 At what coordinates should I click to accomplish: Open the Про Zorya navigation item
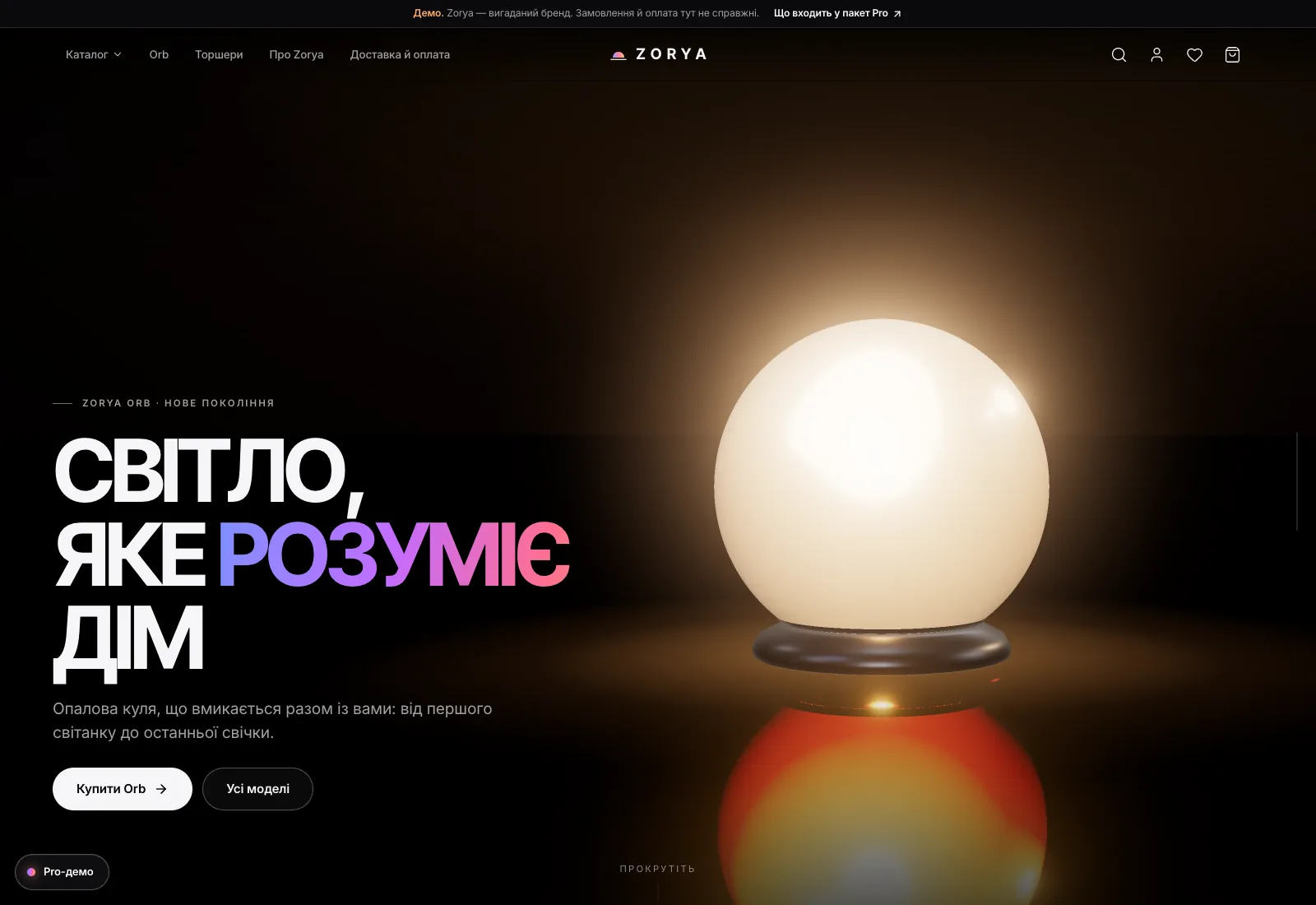[x=296, y=55]
